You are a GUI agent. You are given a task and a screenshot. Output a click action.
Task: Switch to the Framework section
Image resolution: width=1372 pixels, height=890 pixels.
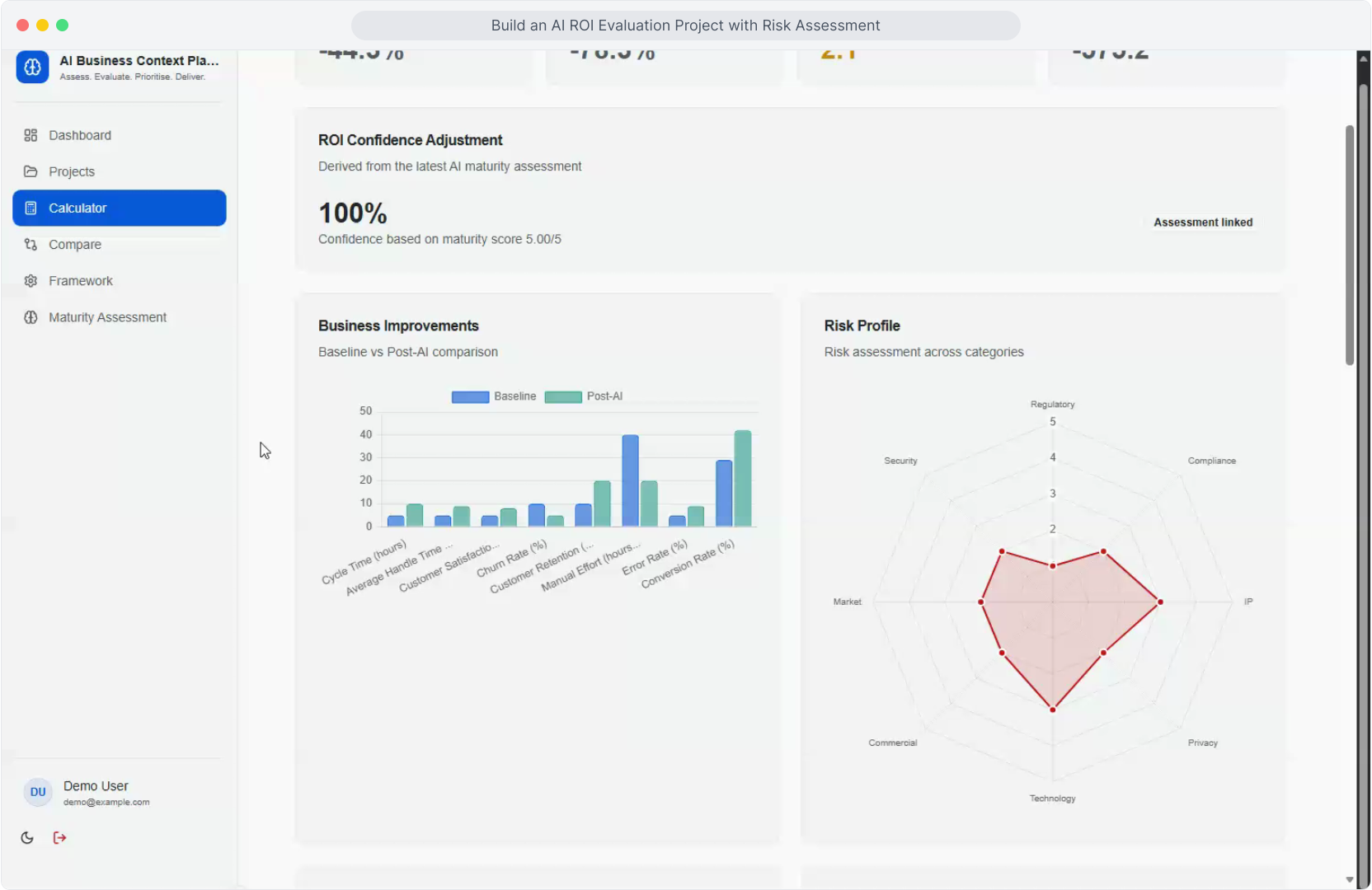click(81, 281)
